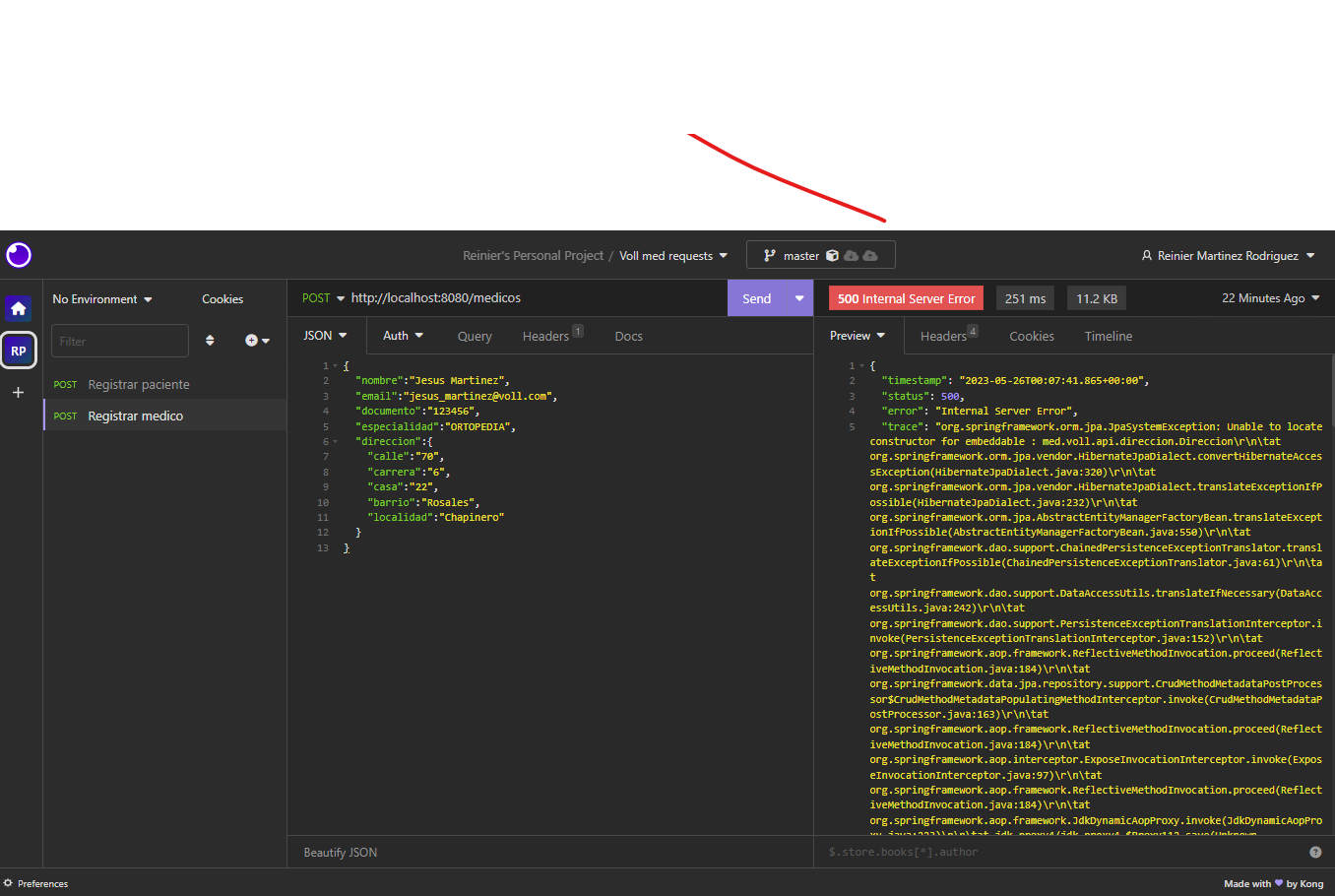
Task: Send the request
Action: (756, 298)
